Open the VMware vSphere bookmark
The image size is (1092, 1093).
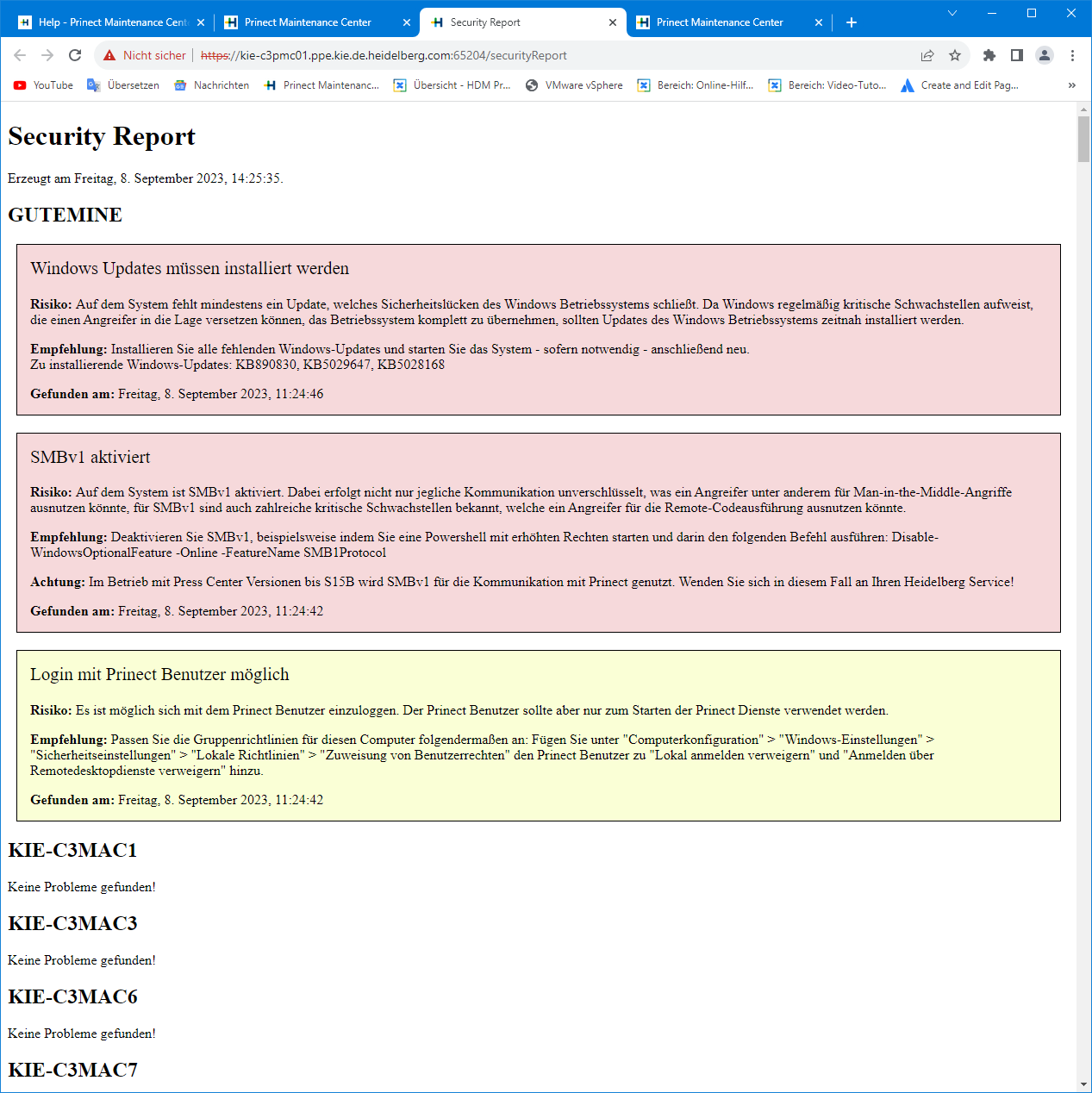point(574,85)
